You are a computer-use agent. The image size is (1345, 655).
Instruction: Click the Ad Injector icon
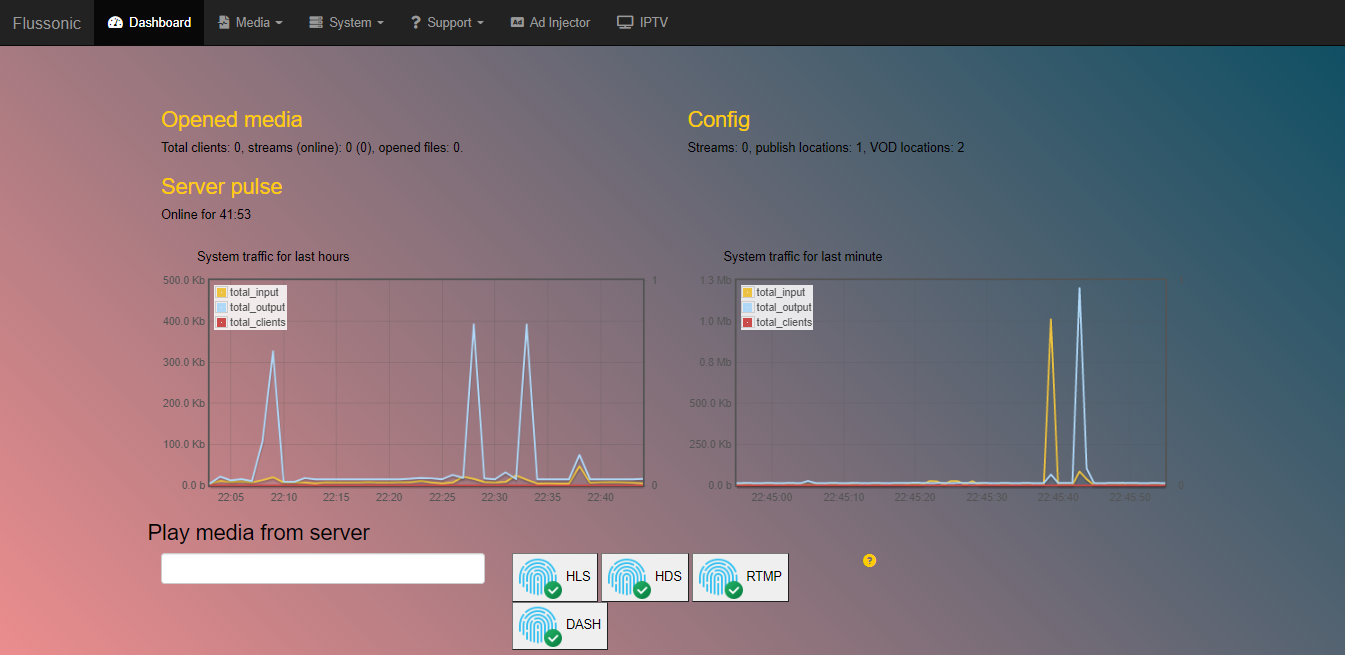517,22
